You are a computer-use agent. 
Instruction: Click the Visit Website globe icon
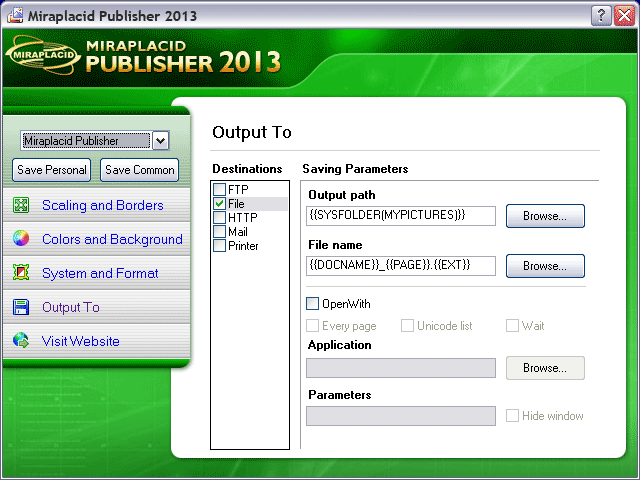(21, 340)
